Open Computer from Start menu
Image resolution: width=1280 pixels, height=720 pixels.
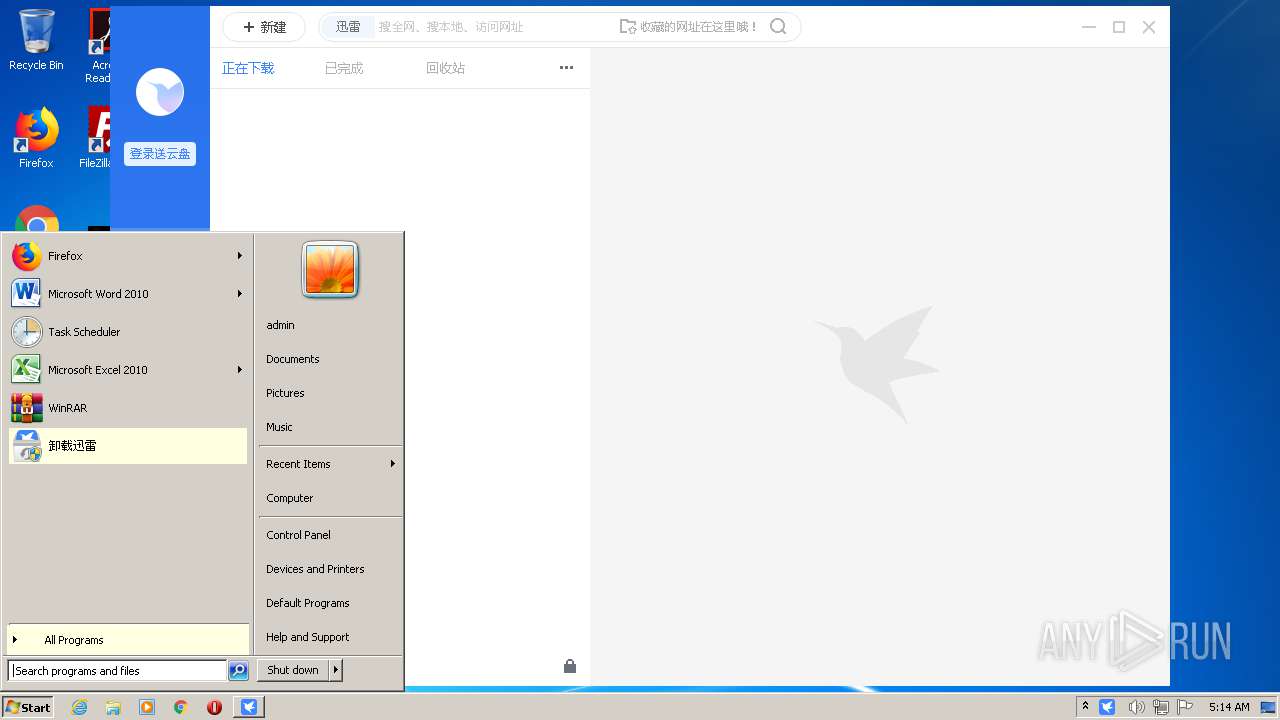point(330,498)
